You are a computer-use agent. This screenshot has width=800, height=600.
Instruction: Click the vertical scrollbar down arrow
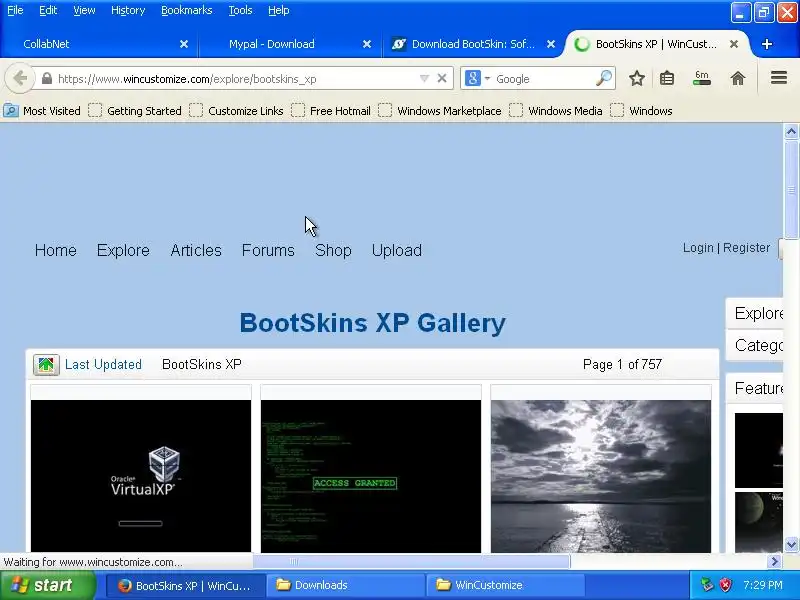[x=791, y=544]
